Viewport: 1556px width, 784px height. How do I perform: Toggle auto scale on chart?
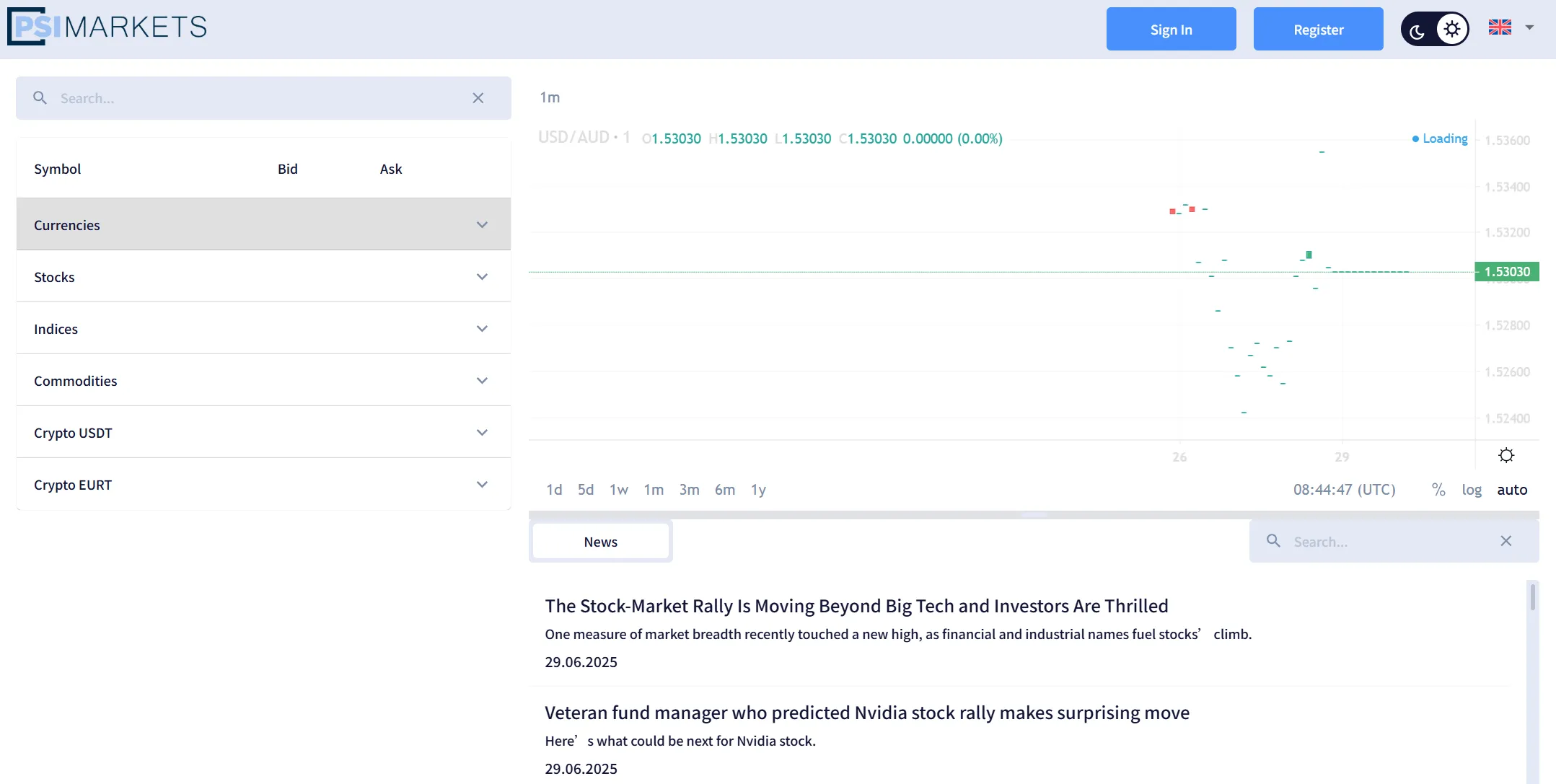tap(1512, 490)
